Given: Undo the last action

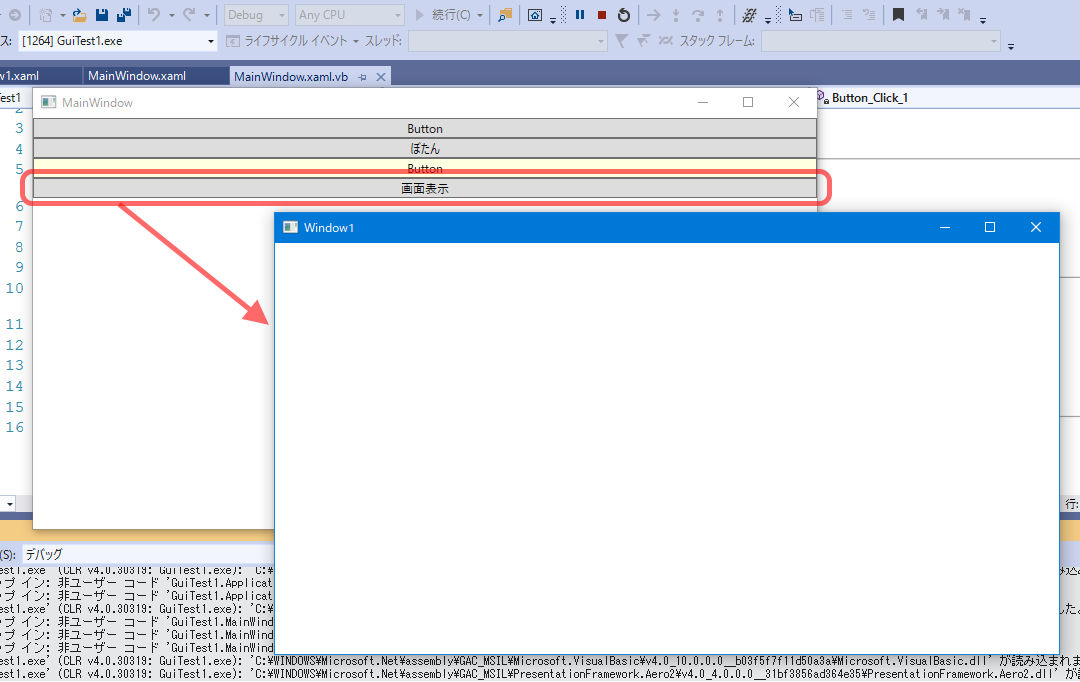Looking at the screenshot, I should click(x=154, y=14).
